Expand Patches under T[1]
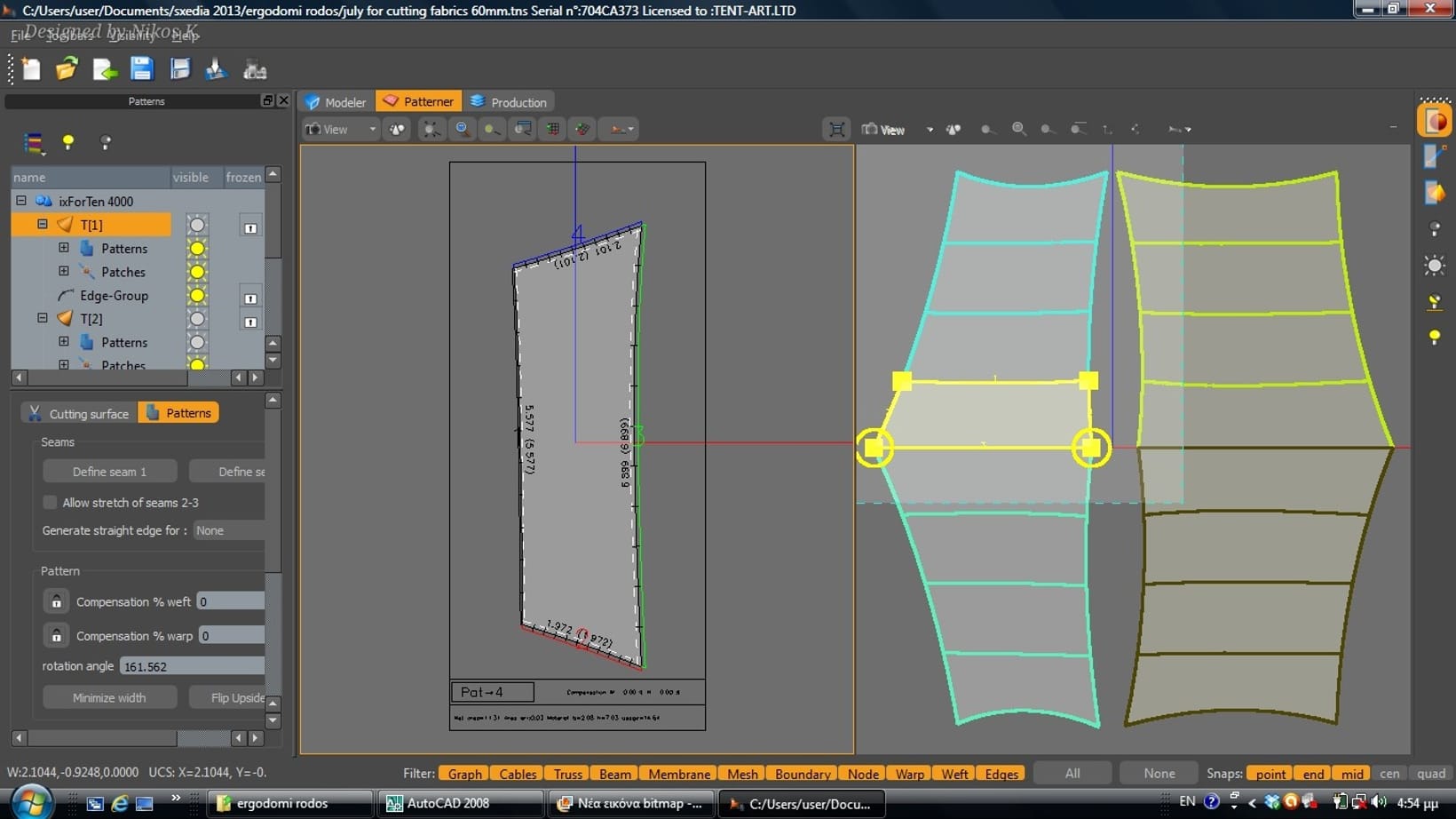Viewport: 1456px width, 819px height. (64, 272)
